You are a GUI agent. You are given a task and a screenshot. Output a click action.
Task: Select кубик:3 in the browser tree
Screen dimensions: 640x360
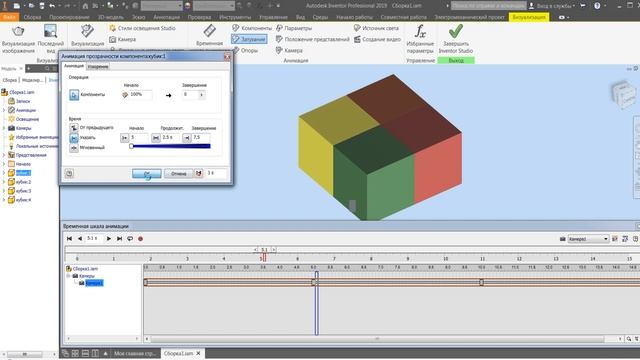pos(23,191)
